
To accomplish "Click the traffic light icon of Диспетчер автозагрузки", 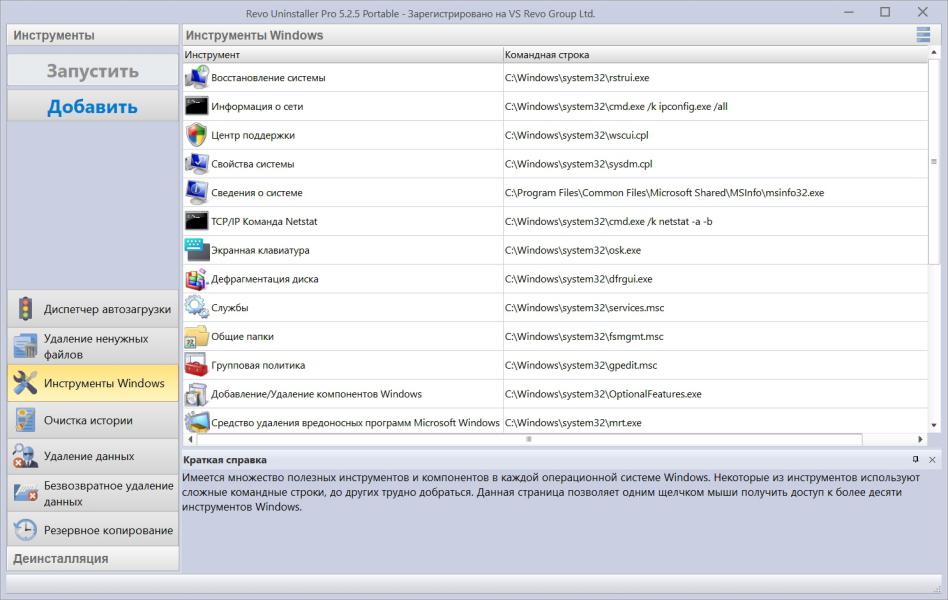I will 25,308.
